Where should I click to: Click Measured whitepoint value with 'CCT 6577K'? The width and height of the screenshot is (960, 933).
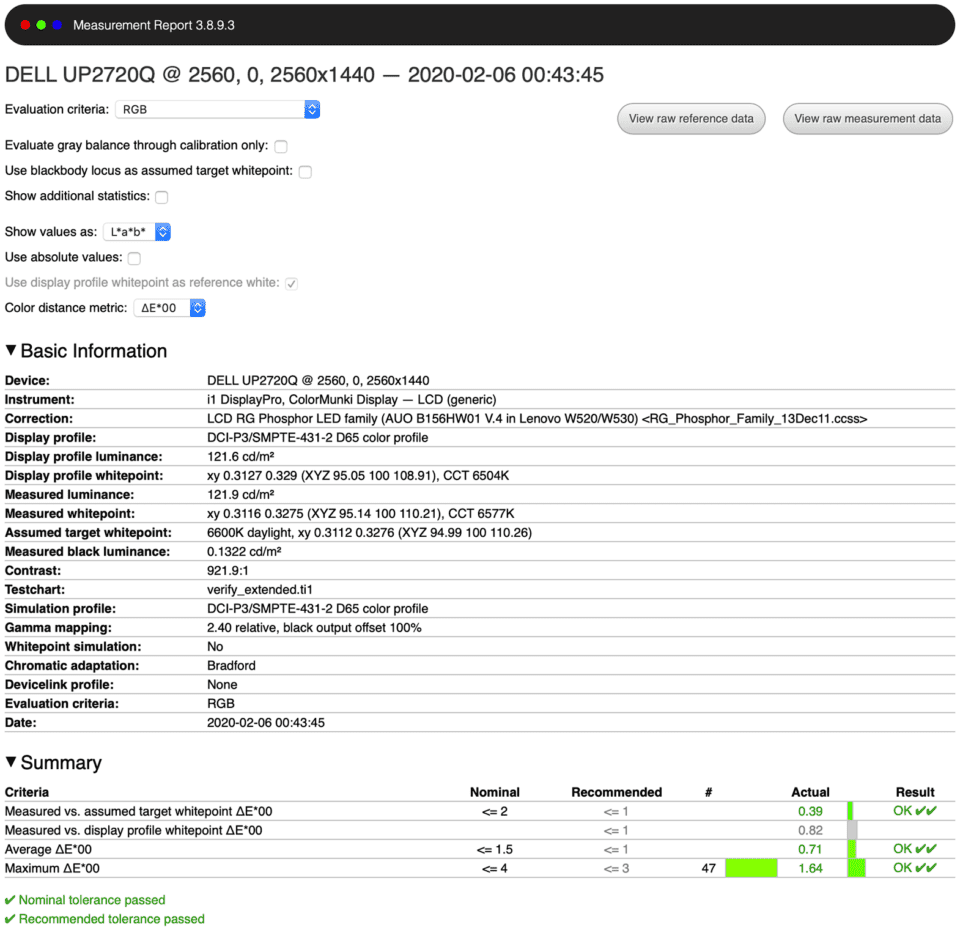[x=361, y=514]
